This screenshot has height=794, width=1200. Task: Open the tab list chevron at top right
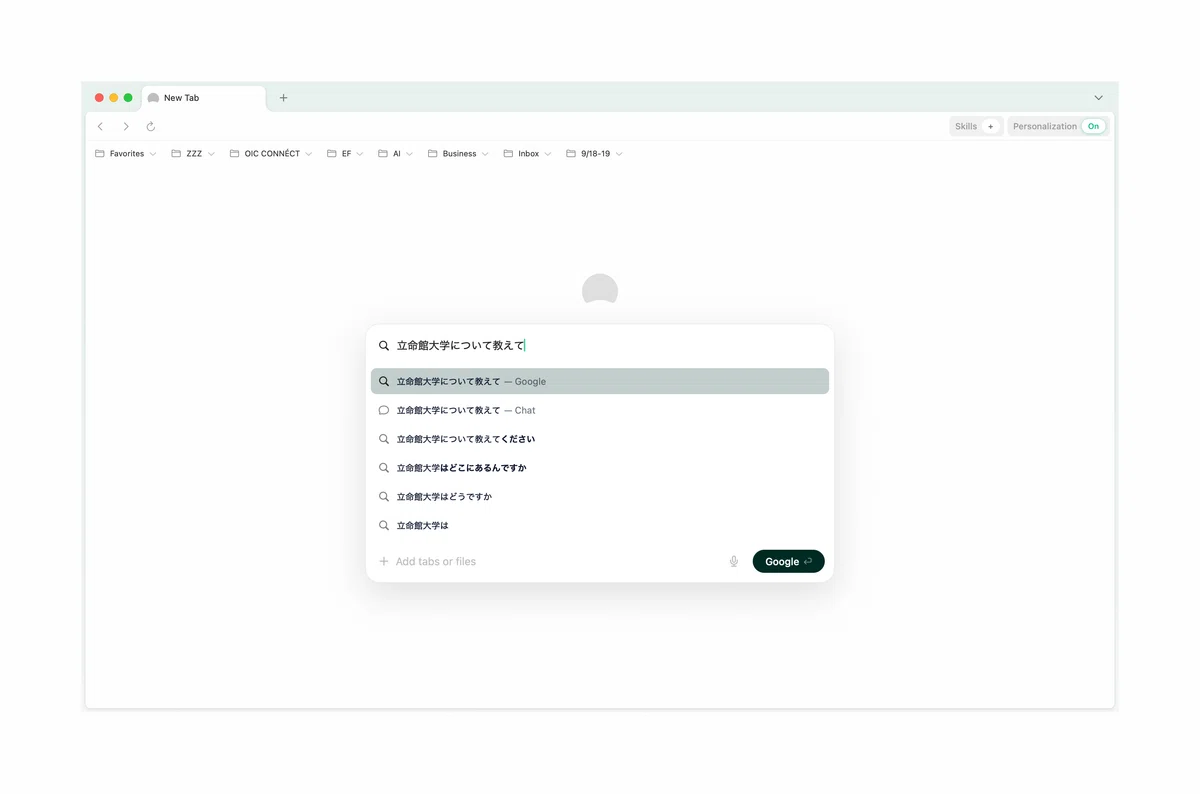coord(1098,98)
